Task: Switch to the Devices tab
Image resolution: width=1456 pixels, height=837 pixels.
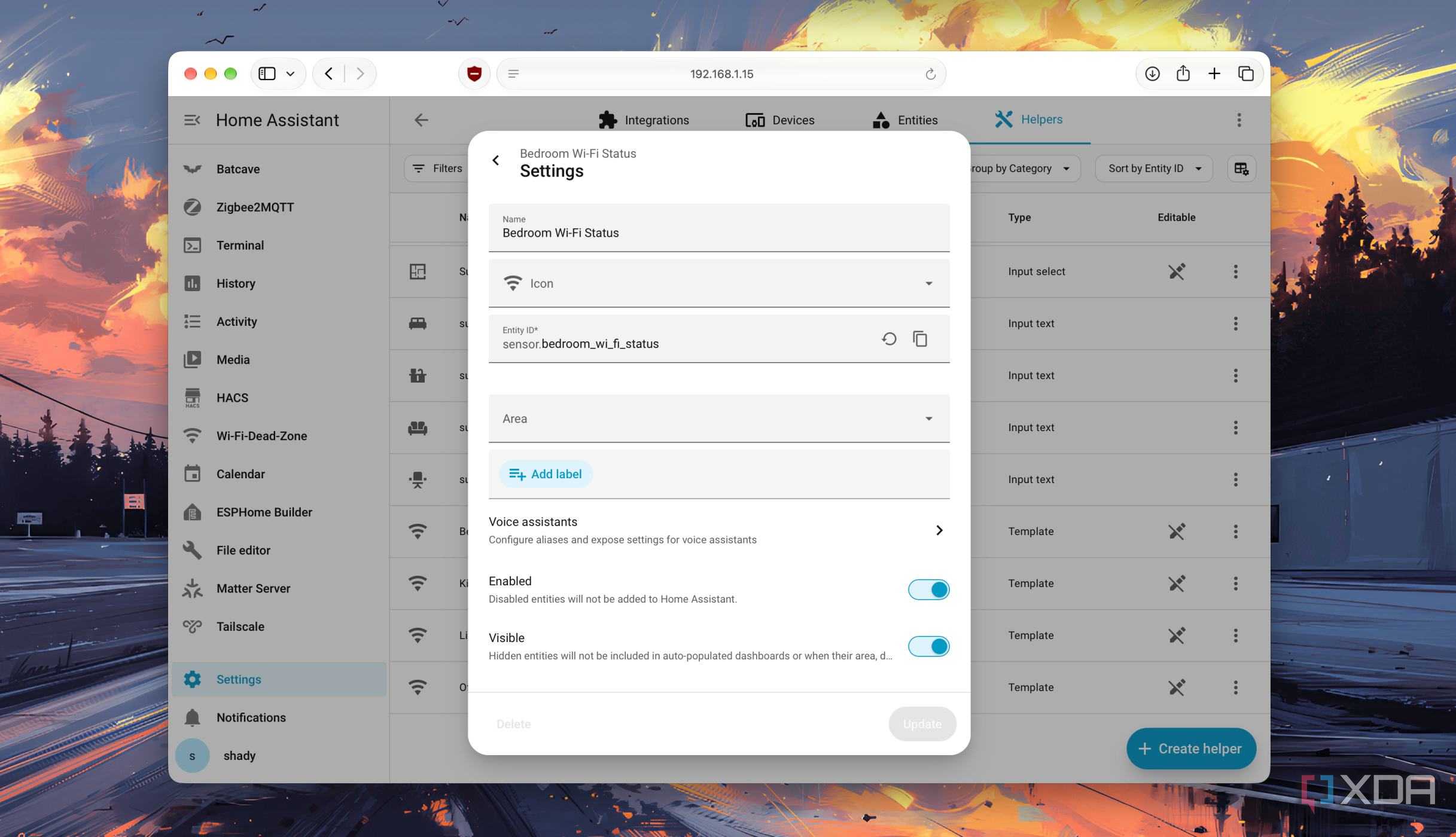Action: [x=779, y=120]
